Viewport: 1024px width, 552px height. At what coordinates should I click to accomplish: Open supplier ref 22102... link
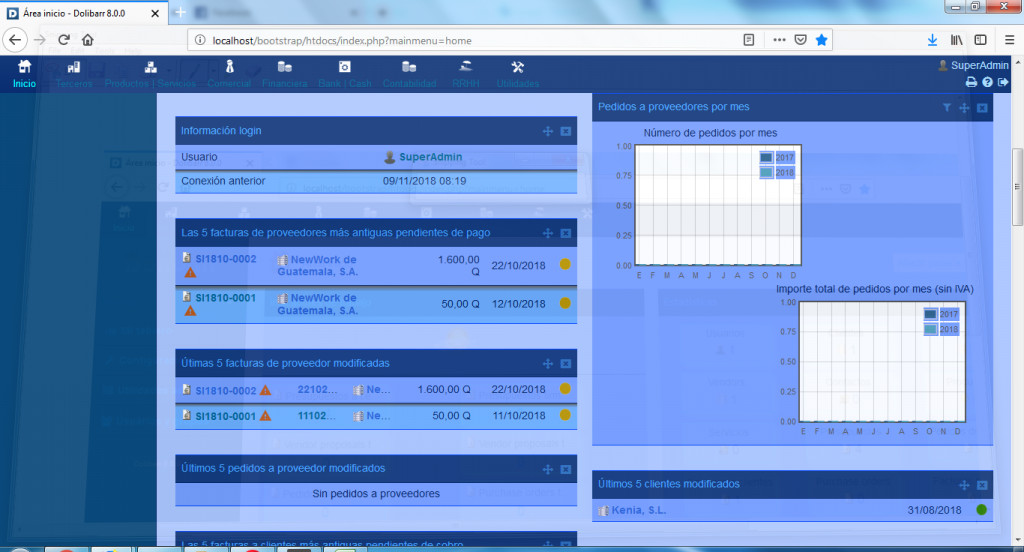[317, 389]
